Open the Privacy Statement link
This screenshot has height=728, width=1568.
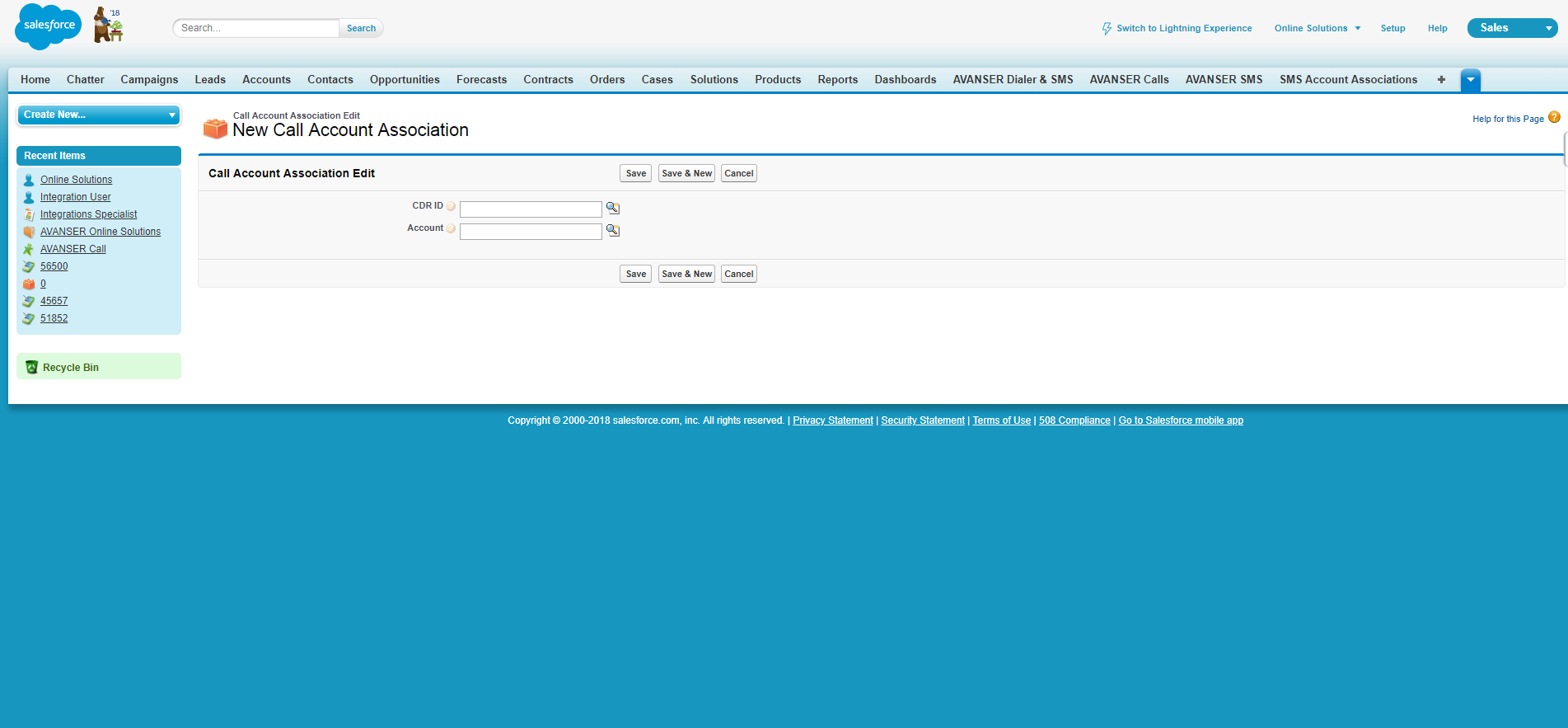[833, 420]
